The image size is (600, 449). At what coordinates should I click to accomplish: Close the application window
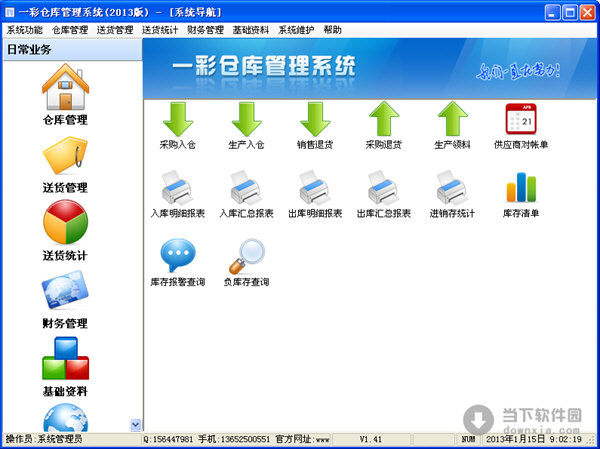click(x=587, y=13)
